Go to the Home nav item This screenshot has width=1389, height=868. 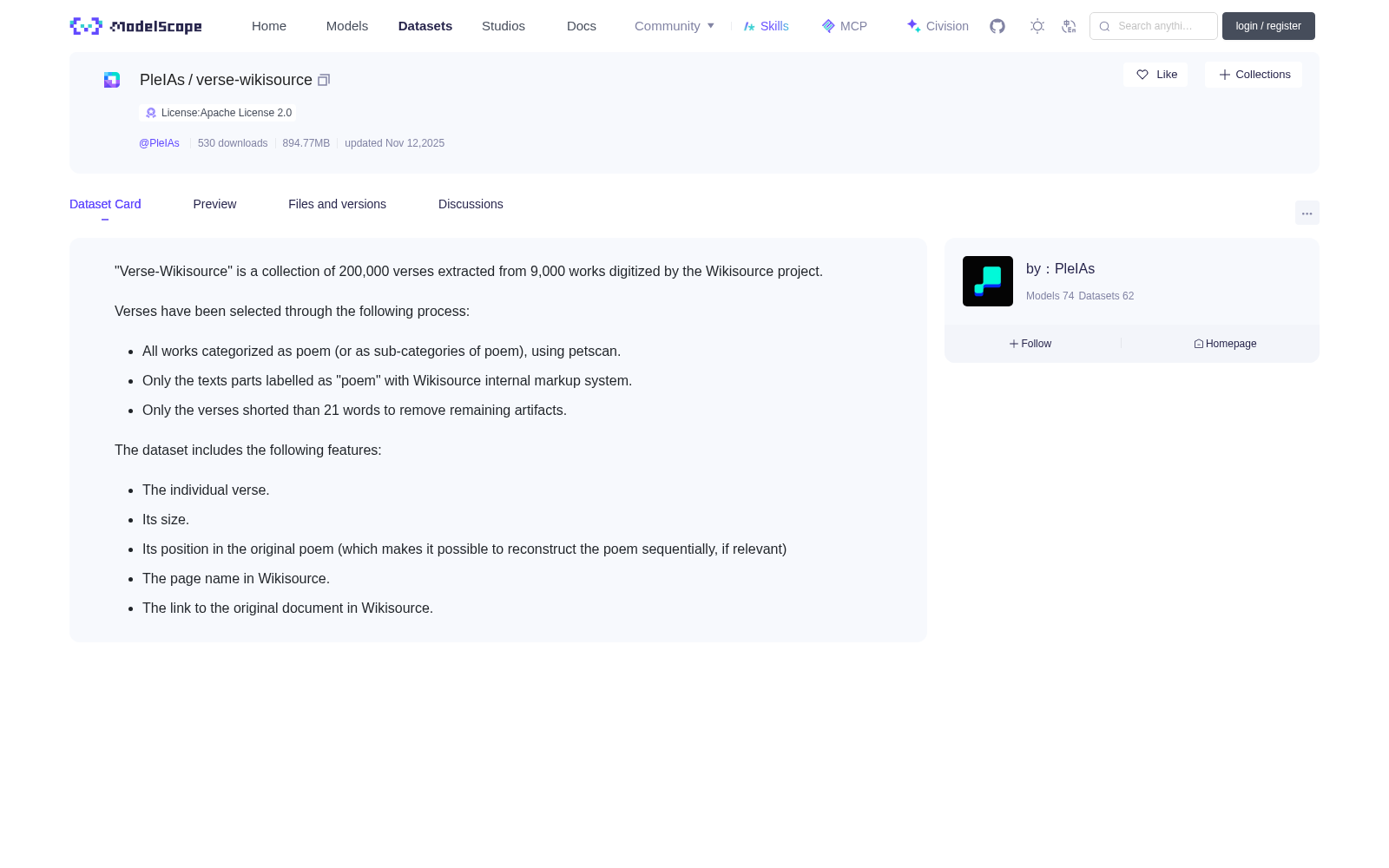[x=269, y=26]
